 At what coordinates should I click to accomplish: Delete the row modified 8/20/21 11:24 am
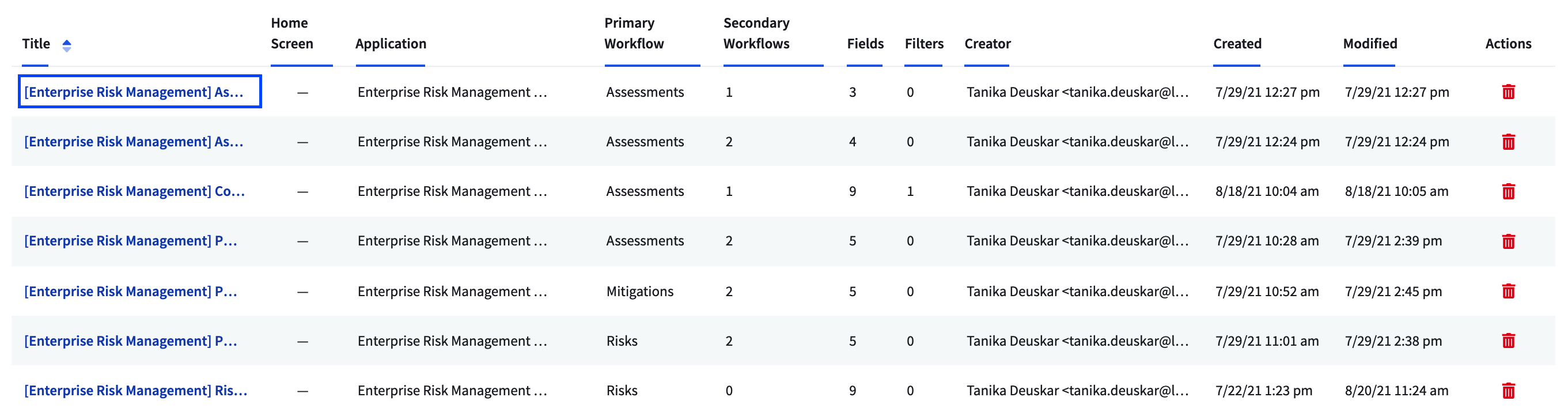pyautogui.click(x=1508, y=391)
